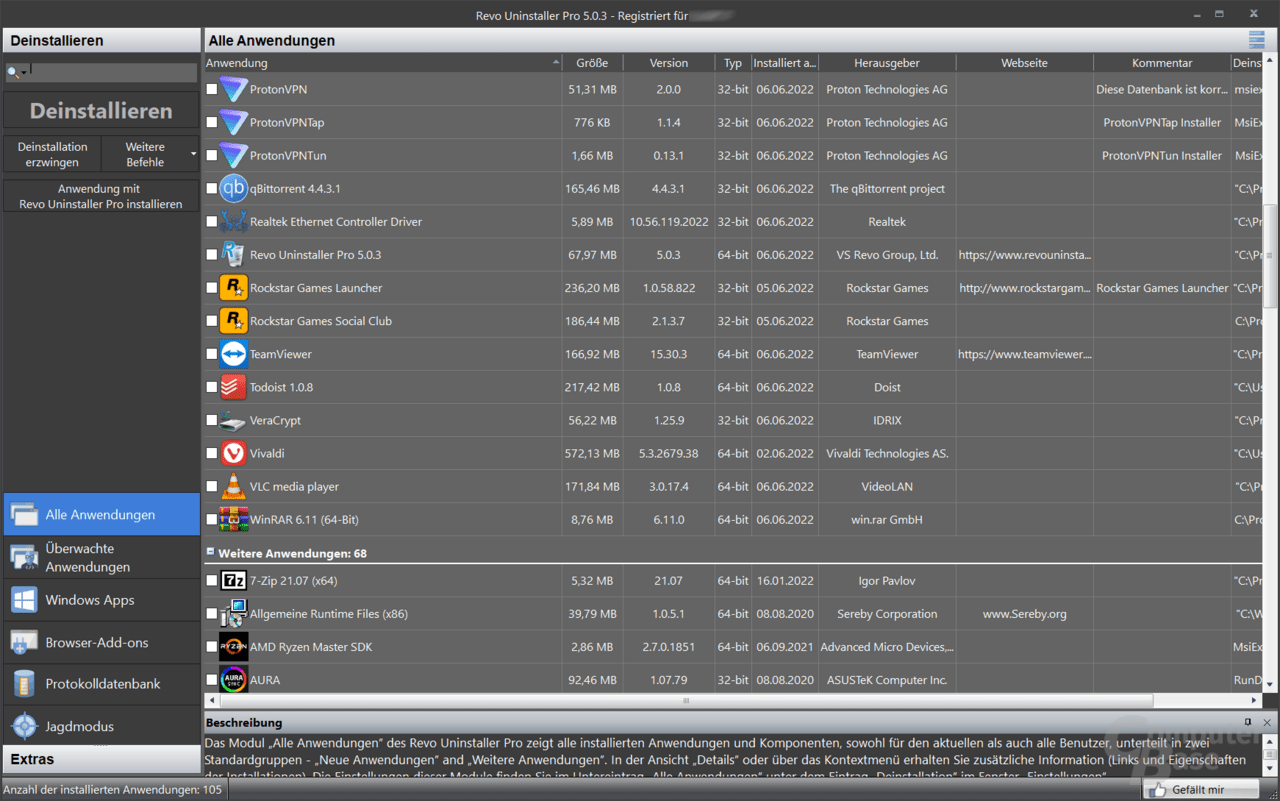Image resolution: width=1280 pixels, height=801 pixels.
Task: Collapse the Weitere Anwendungen group
Action: click(210, 552)
